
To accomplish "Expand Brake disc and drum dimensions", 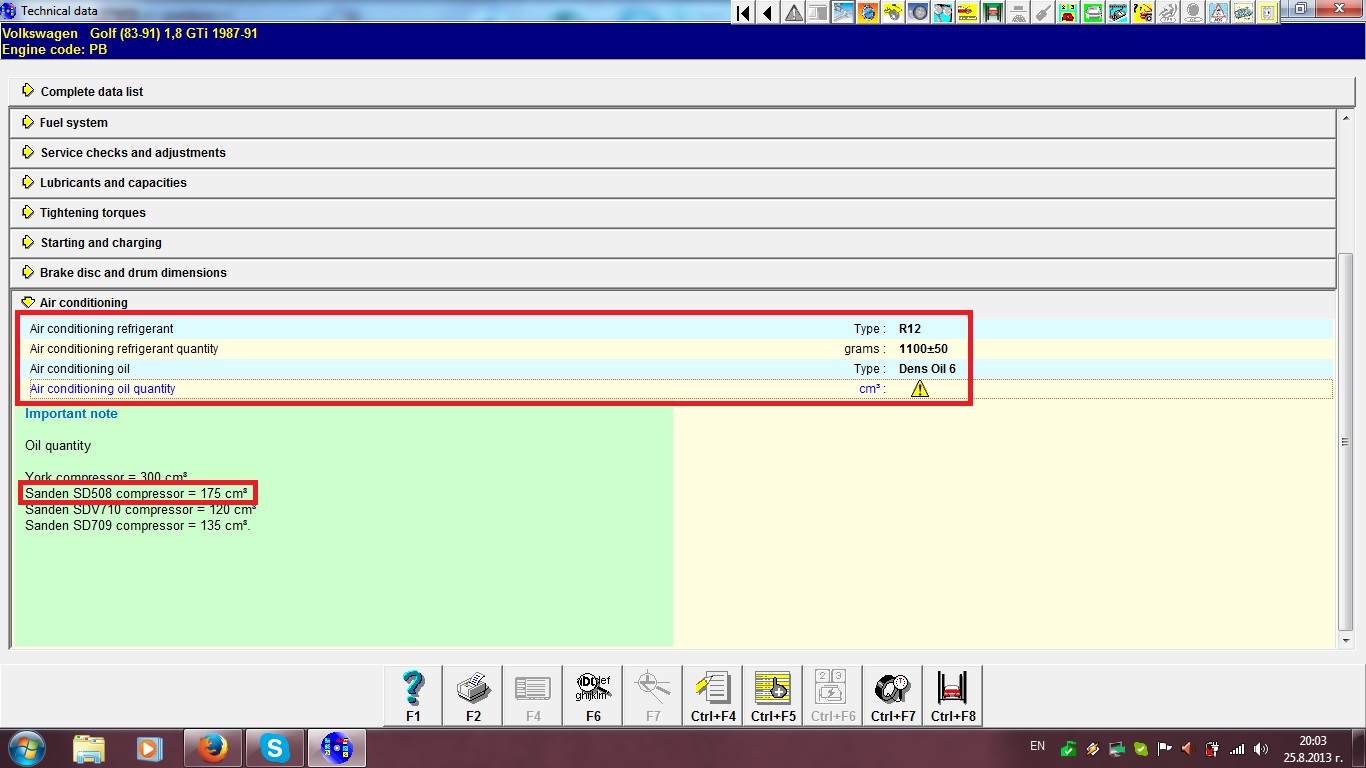I will point(133,273).
